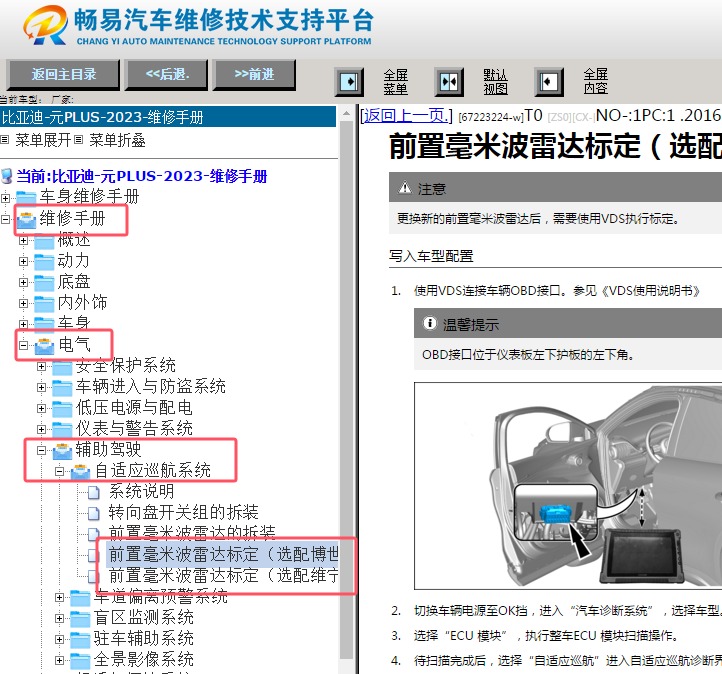The width and height of the screenshot is (722, 674).
Task: Click the open 电气 folder icon
Action: tap(44, 346)
